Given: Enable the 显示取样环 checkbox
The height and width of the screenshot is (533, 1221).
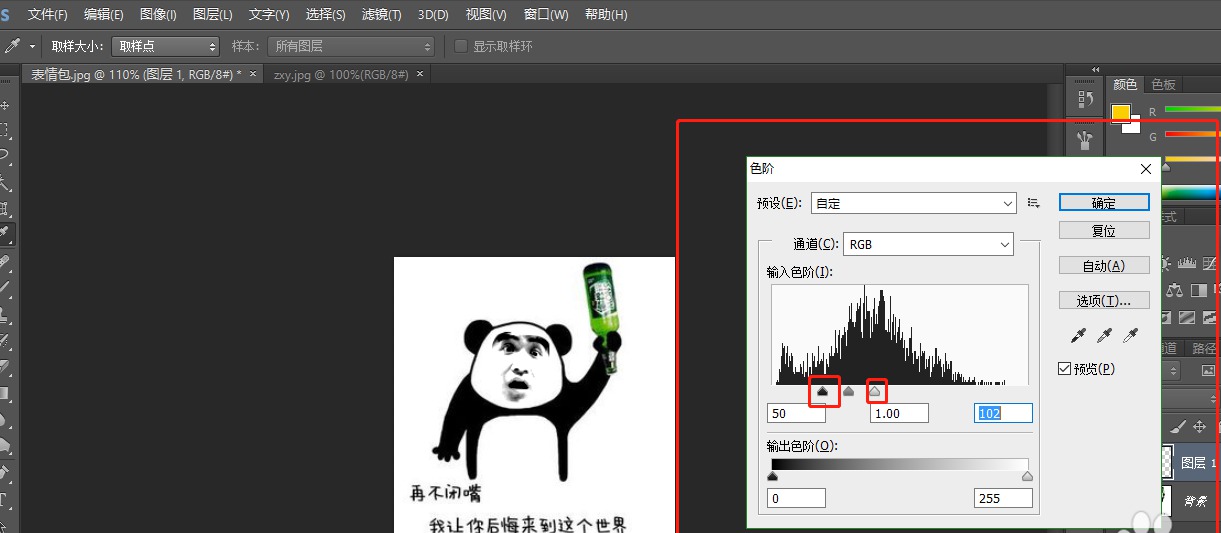Looking at the screenshot, I should coord(461,46).
